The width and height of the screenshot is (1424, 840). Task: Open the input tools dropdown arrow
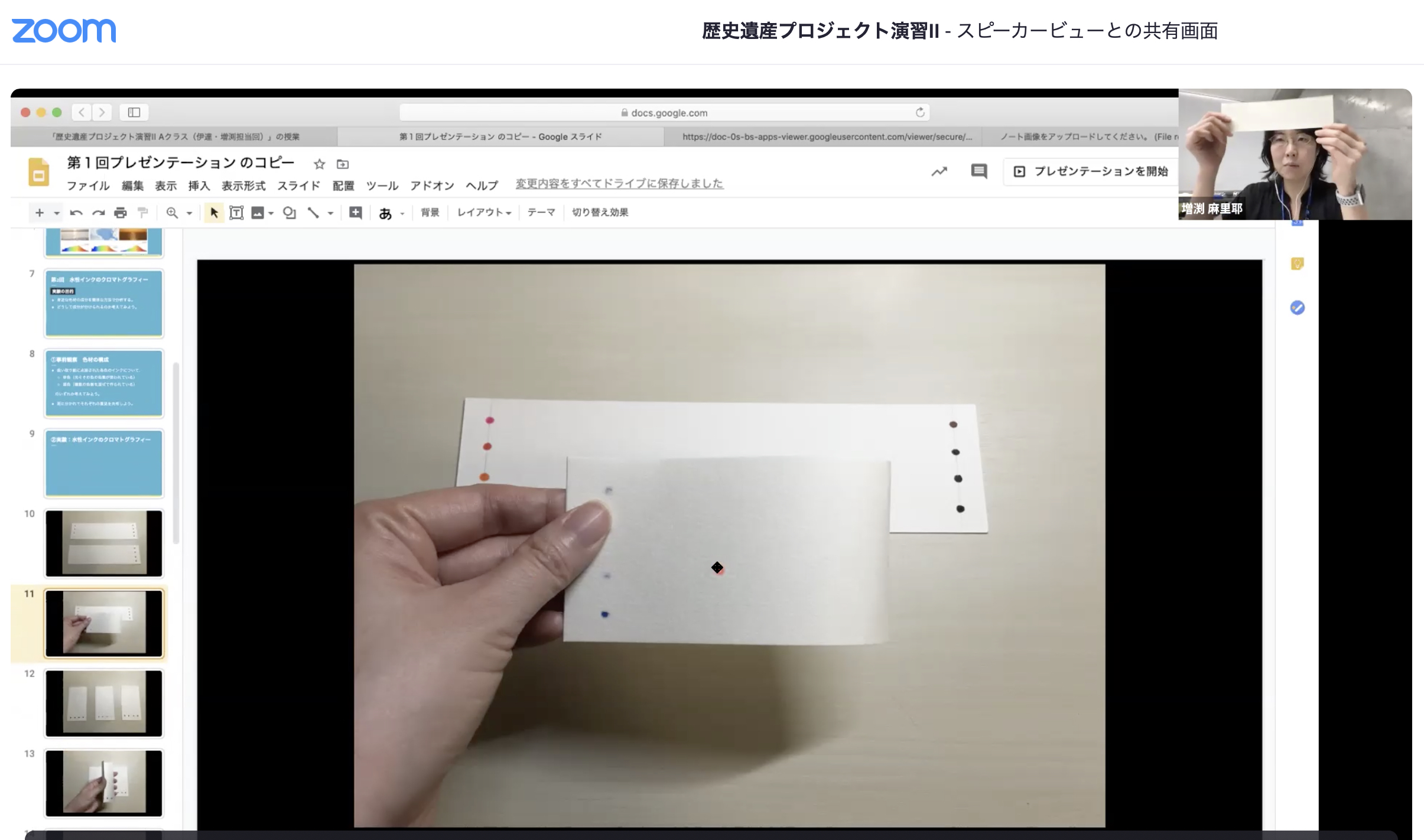pyautogui.click(x=402, y=213)
